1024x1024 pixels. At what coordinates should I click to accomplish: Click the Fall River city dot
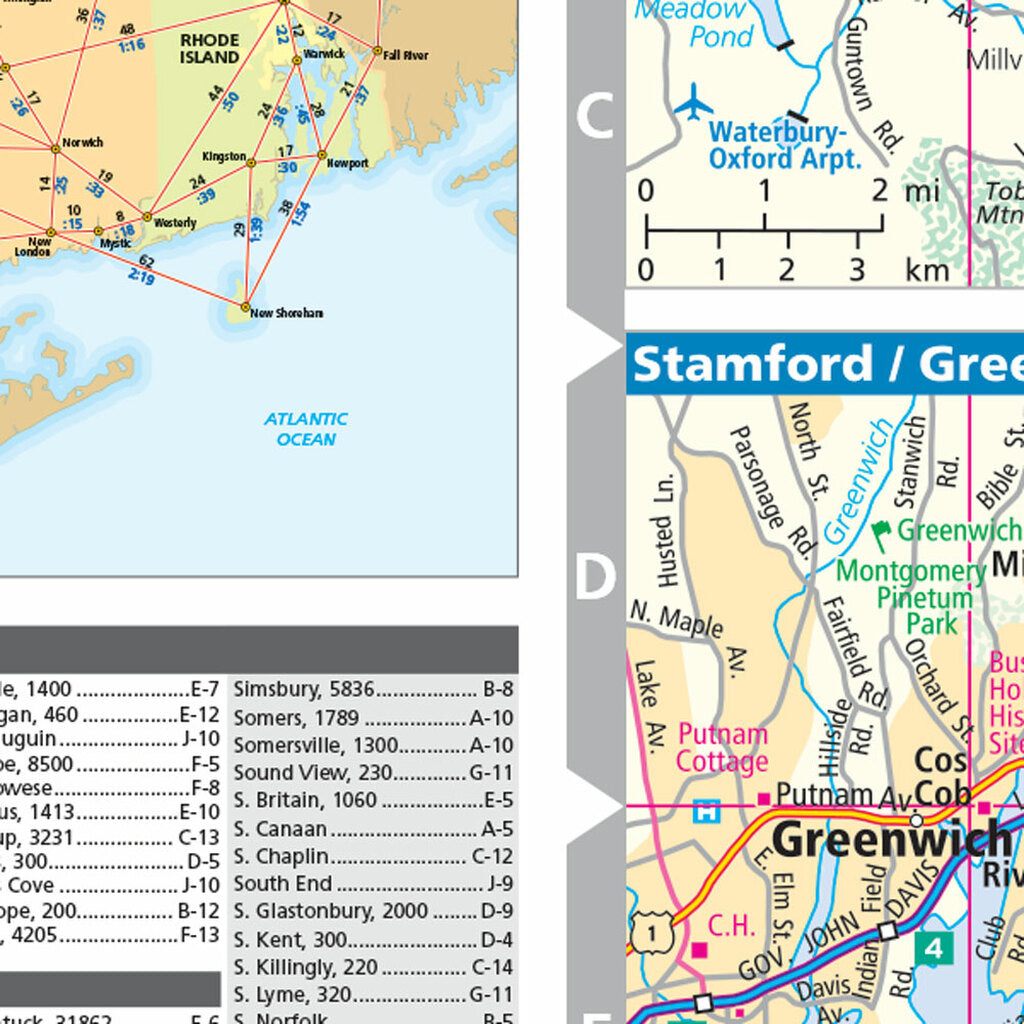click(x=377, y=50)
